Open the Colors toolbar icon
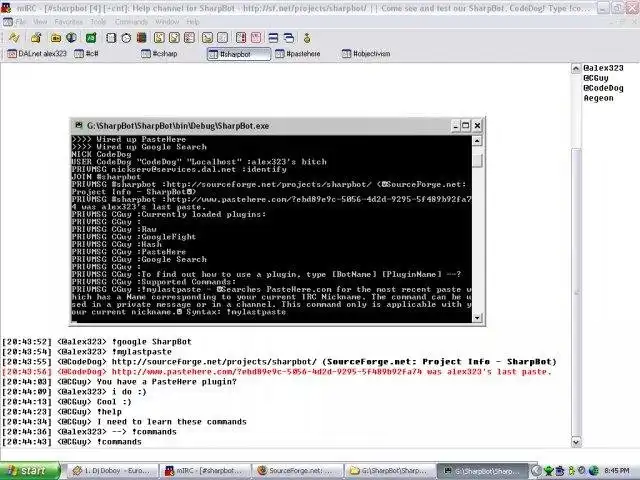This screenshot has height=480, width=640. coord(142,38)
